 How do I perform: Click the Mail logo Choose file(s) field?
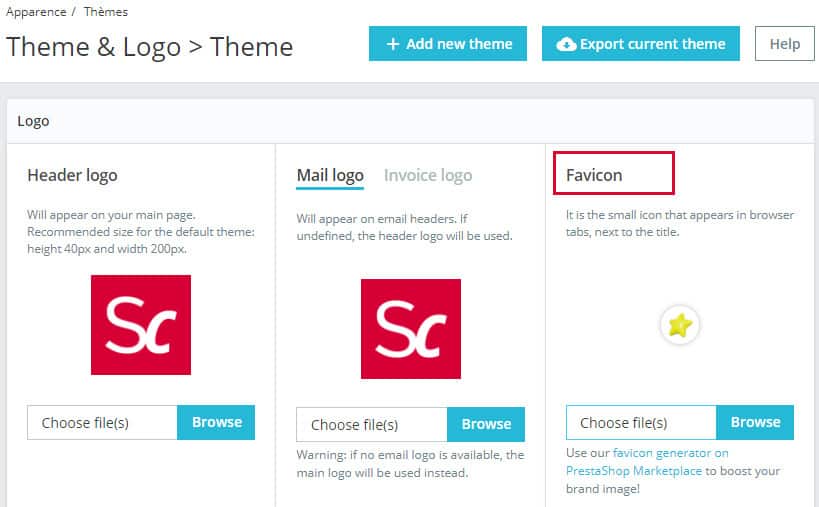point(372,424)
